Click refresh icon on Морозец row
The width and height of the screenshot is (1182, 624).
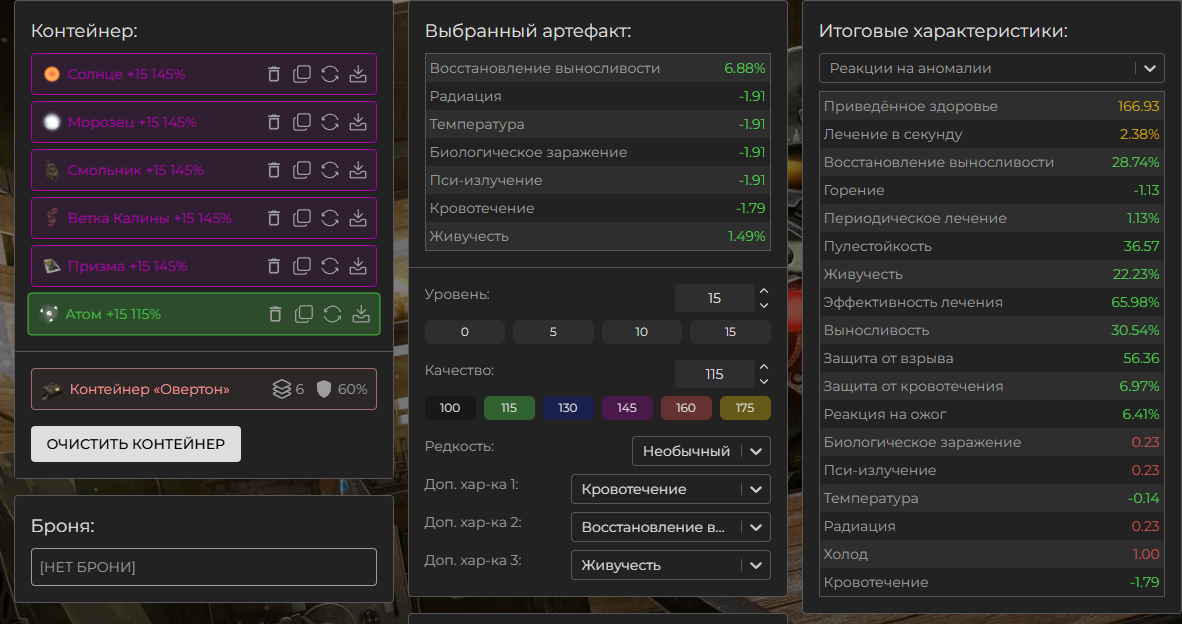tap(329, 122)
